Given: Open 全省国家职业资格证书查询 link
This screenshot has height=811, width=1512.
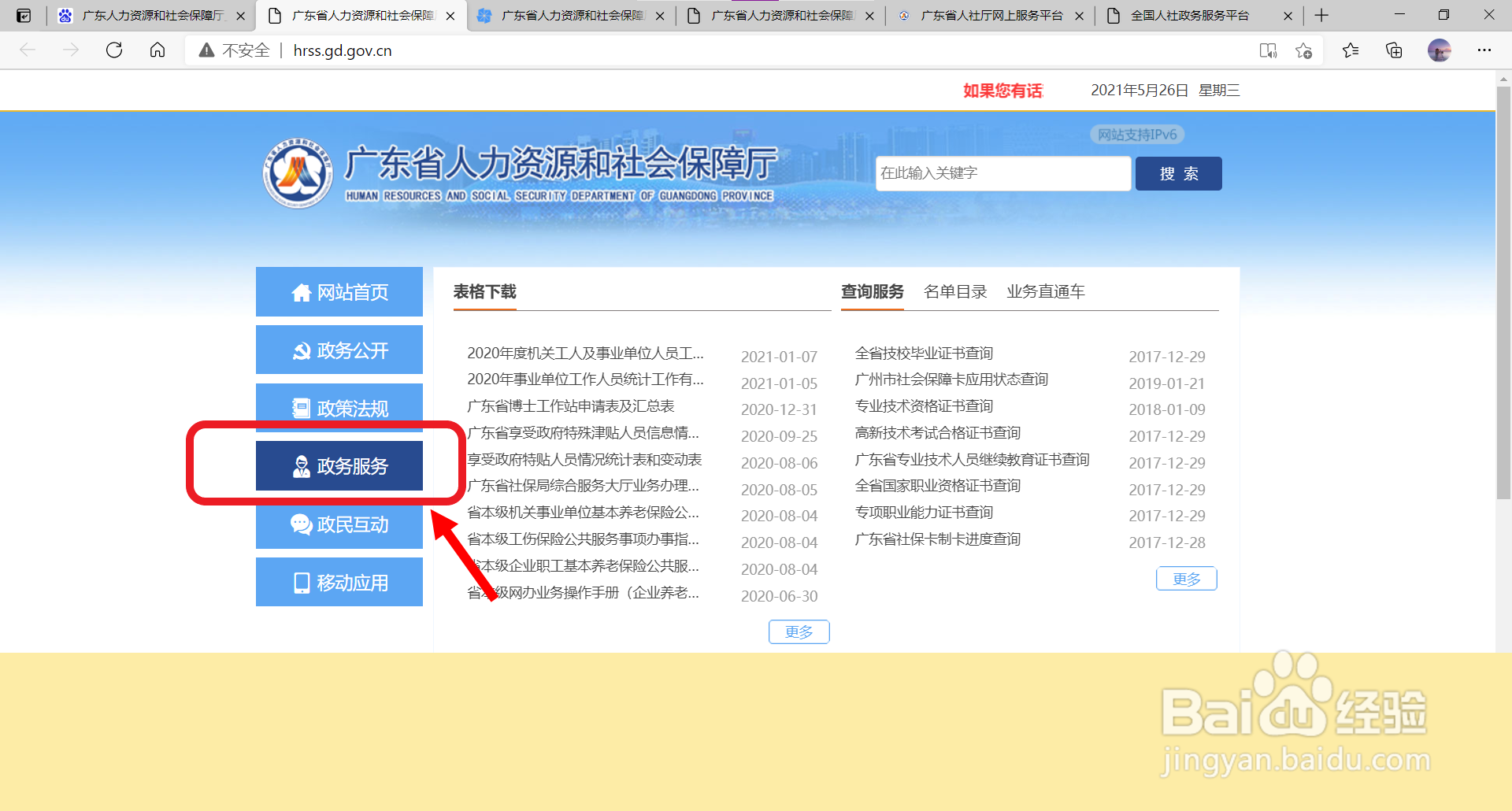Looking at the screenshot, I should point(938,486).
